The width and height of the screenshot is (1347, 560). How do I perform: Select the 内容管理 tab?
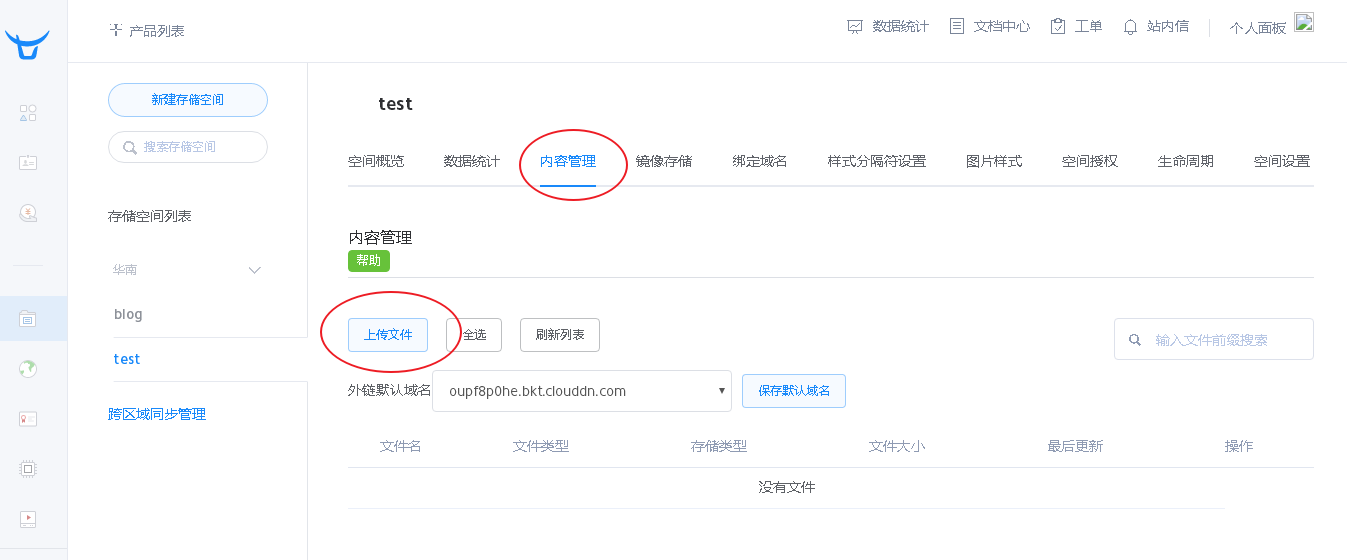pyautogui.click(x=568, y=161)
